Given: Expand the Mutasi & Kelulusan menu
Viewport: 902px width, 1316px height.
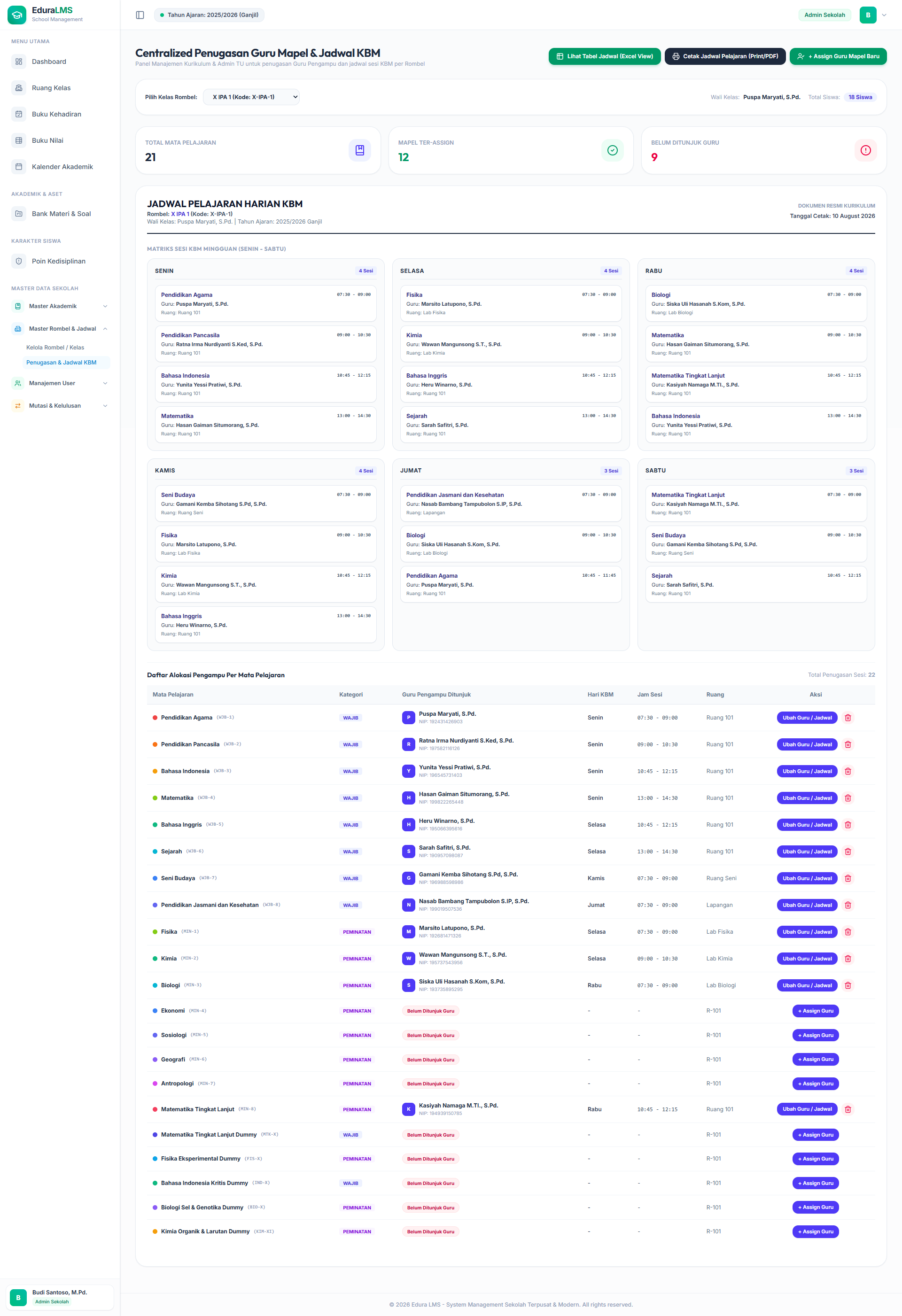Looking at the screenshot, I should [60, 406].
